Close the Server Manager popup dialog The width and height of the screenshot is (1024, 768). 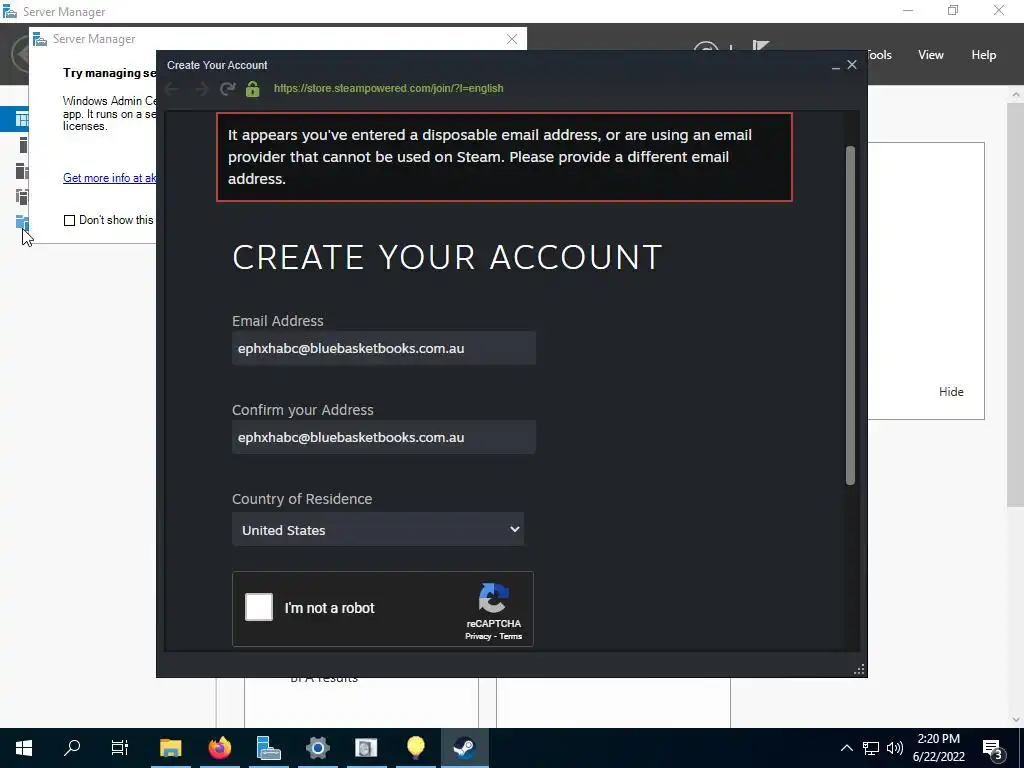click(512, 39)
